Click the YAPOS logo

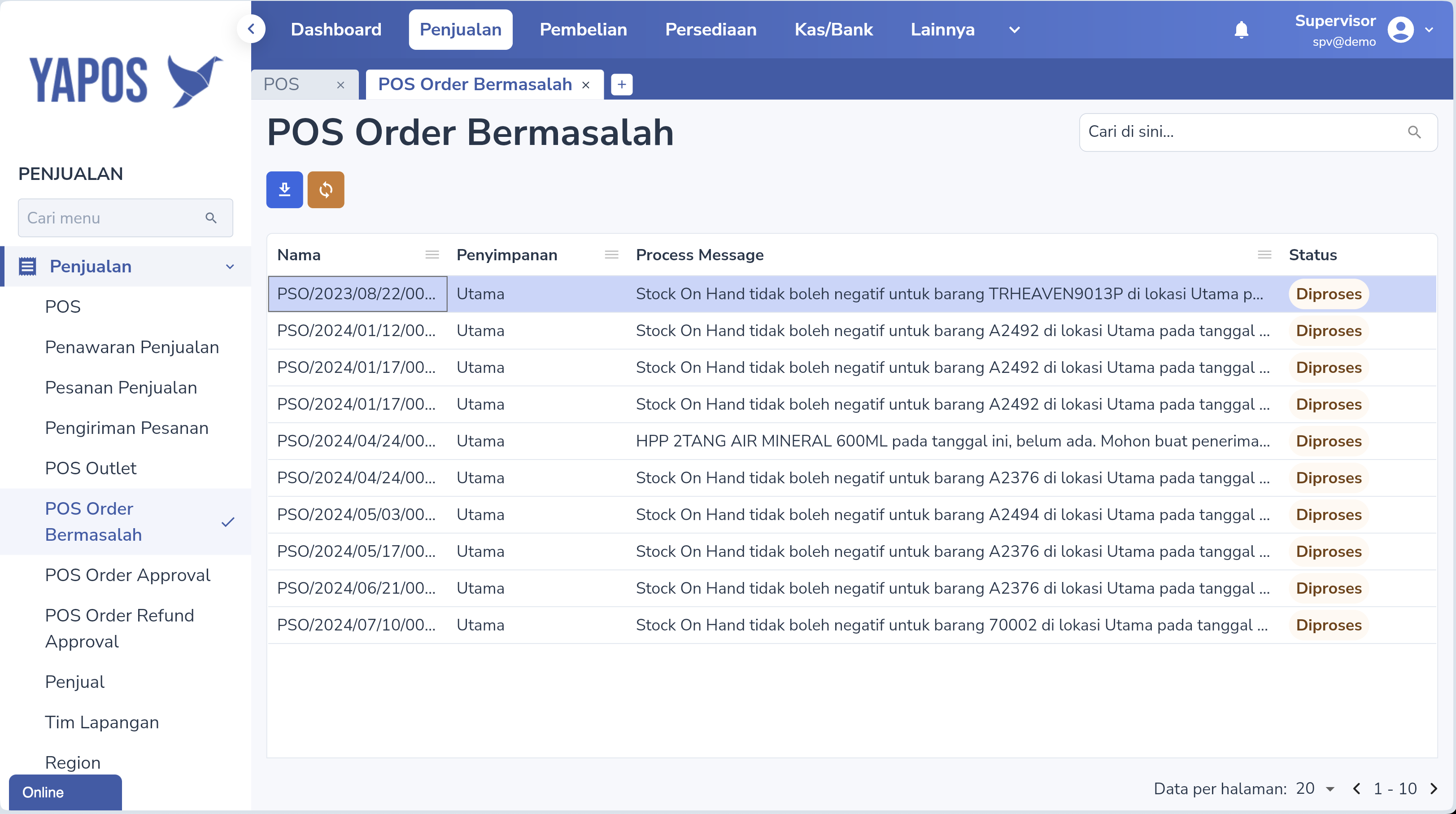[x=126, y=81]
